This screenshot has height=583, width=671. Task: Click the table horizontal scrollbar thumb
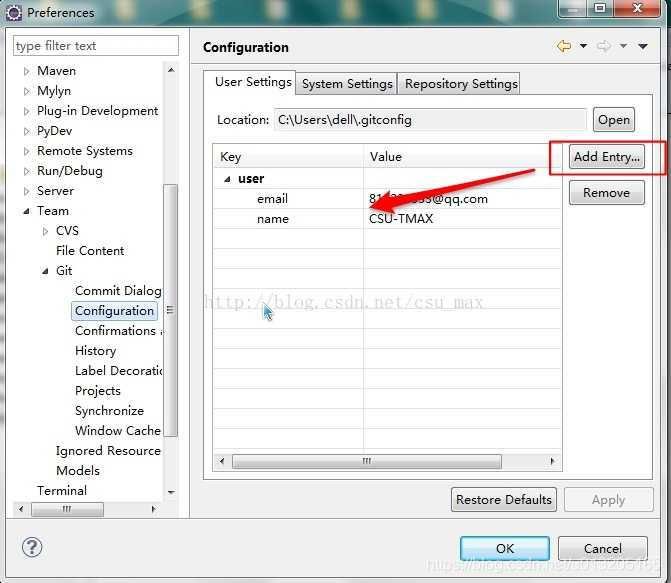point(367,461)
